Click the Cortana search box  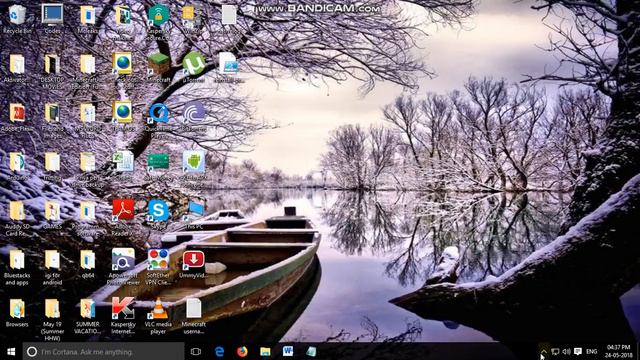[103, 351]
